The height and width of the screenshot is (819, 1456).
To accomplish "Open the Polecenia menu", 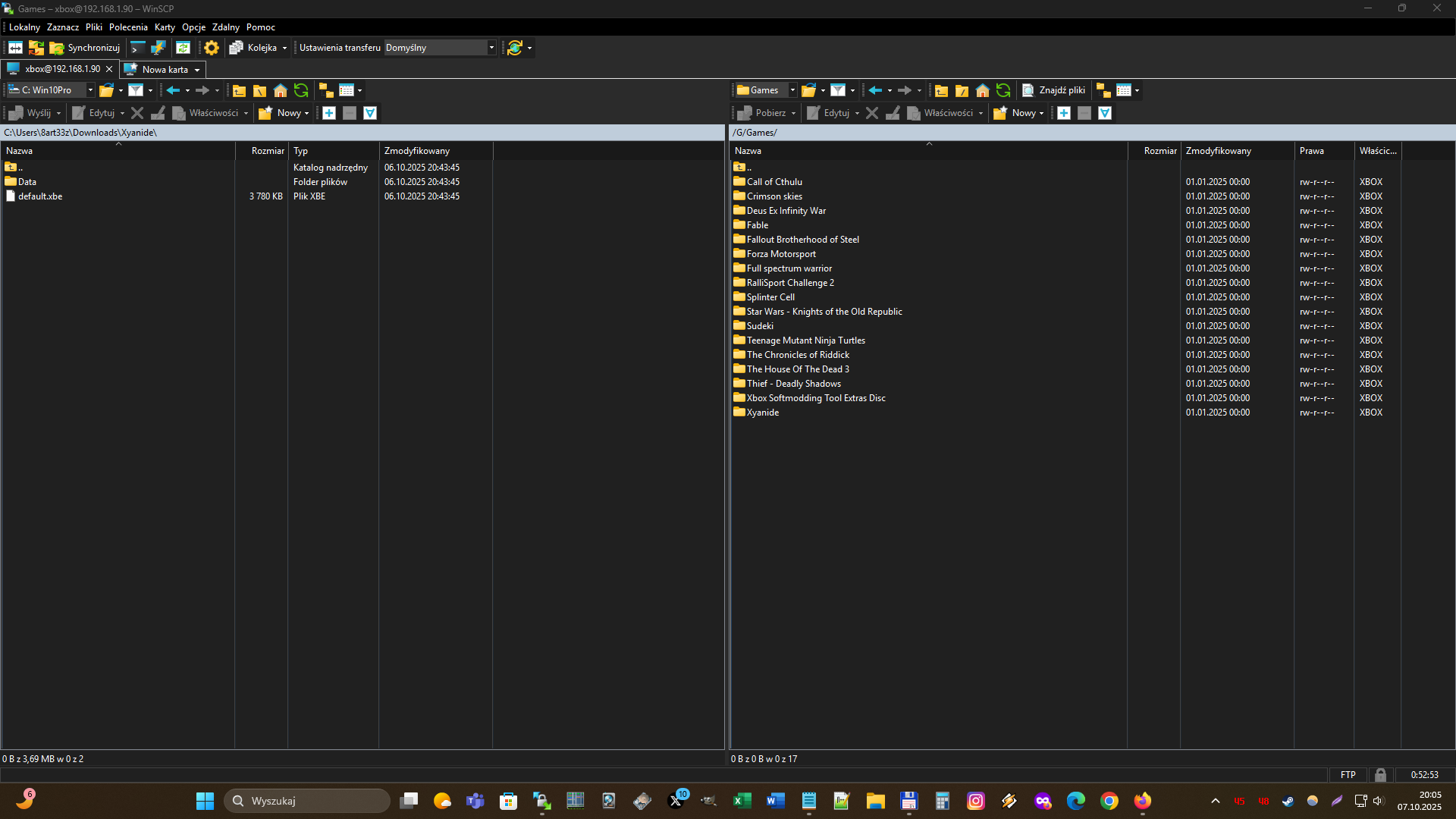I will [128, 27].
